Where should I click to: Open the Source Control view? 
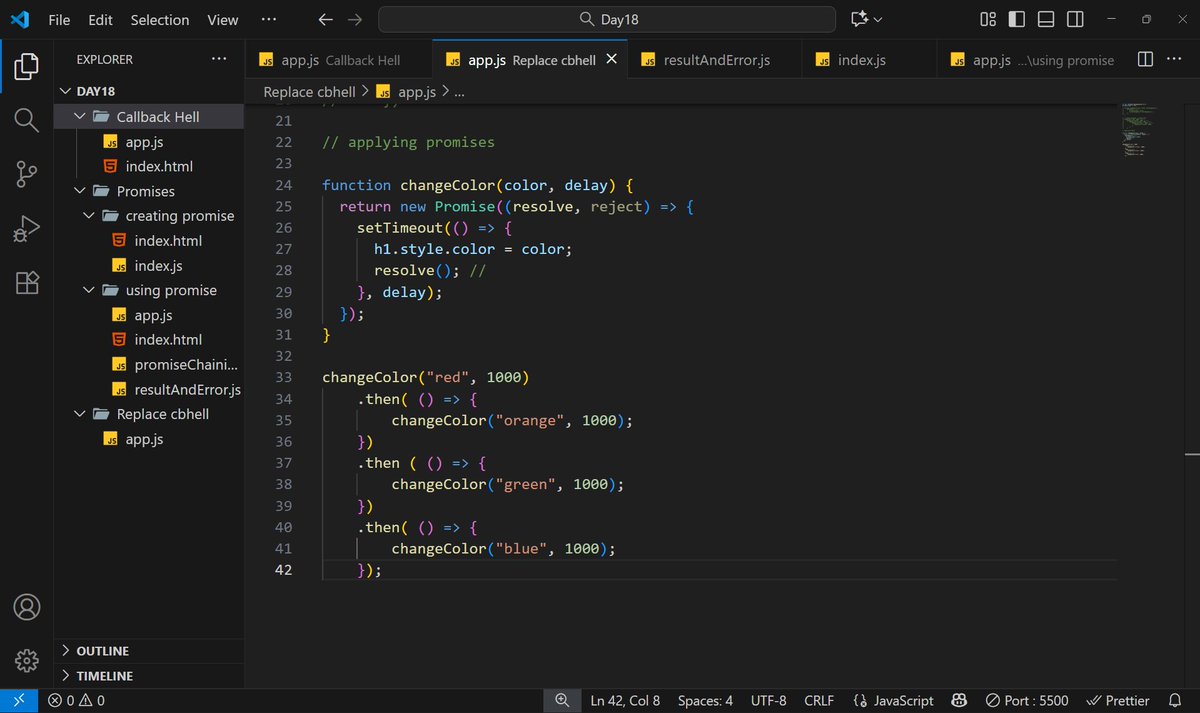tap(27, 175)
